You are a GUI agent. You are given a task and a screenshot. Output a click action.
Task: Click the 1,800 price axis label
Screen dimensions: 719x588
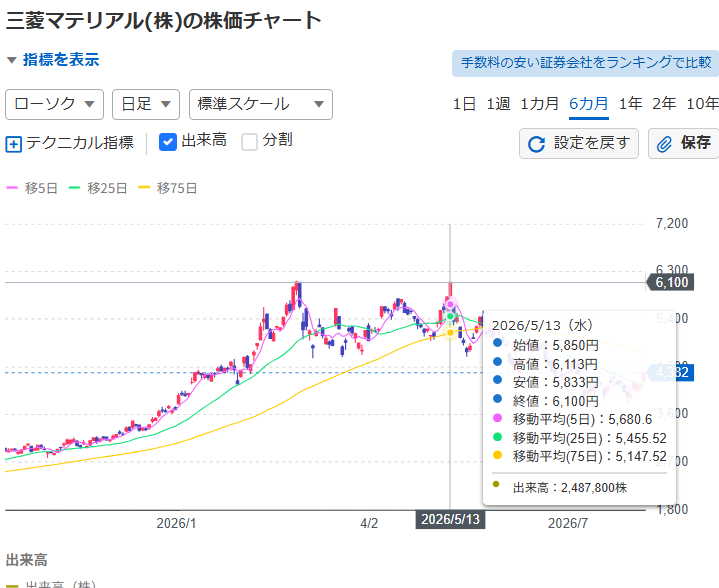point(672,509)
